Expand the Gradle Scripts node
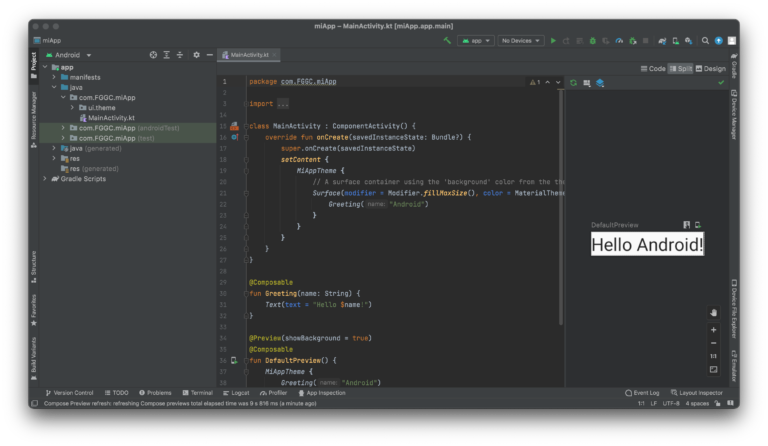This screenshot has width=768, height=446. pos(45,179)
